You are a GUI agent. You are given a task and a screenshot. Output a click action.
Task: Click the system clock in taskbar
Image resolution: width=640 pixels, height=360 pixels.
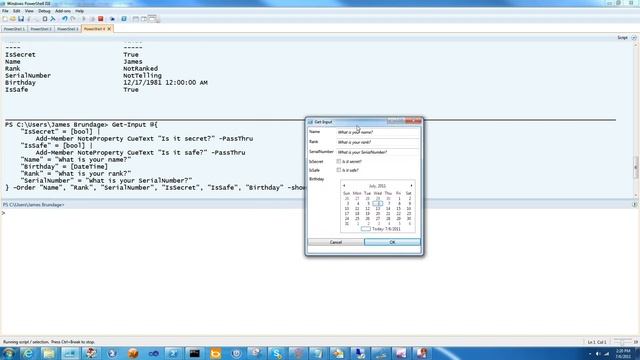tap(623, 353)
